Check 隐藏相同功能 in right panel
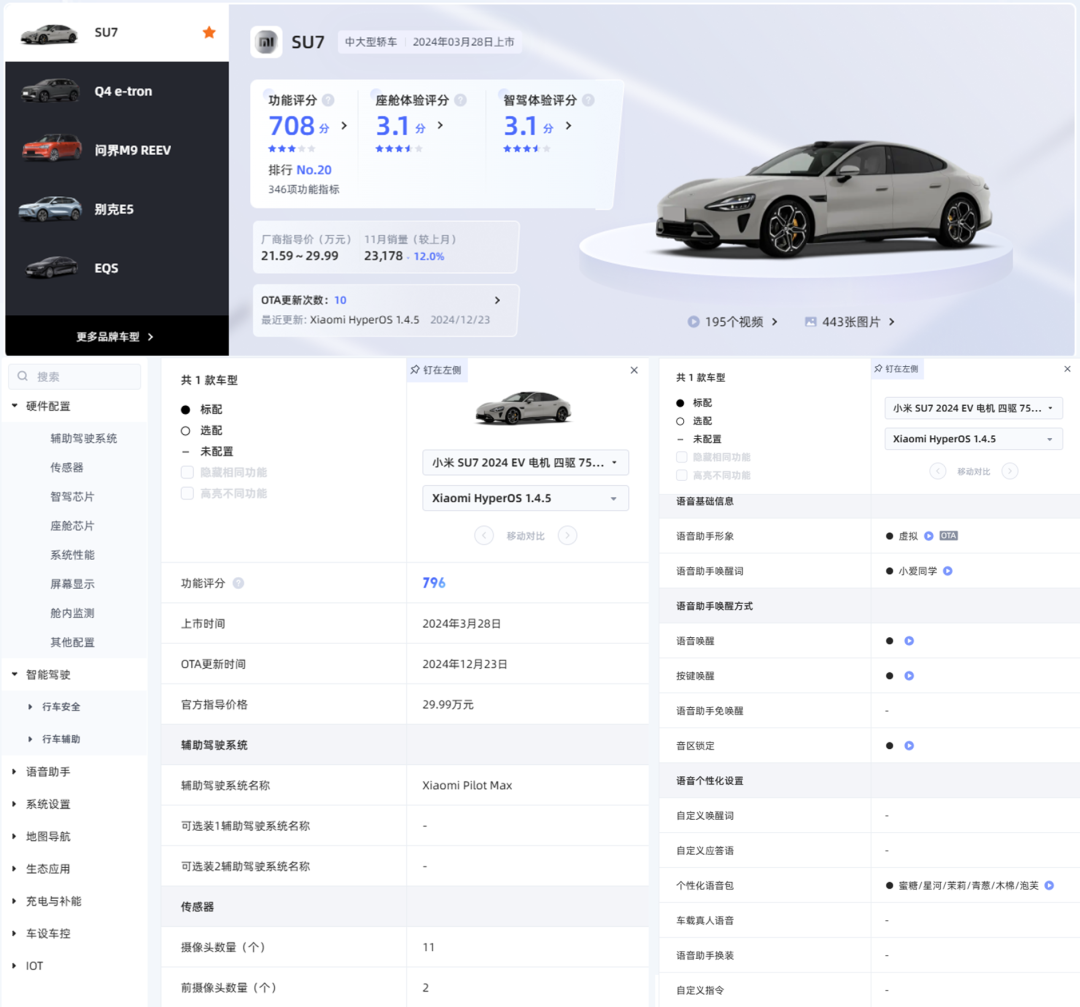The height and width of the screenshot is (1007, 1080). point(681,457)
